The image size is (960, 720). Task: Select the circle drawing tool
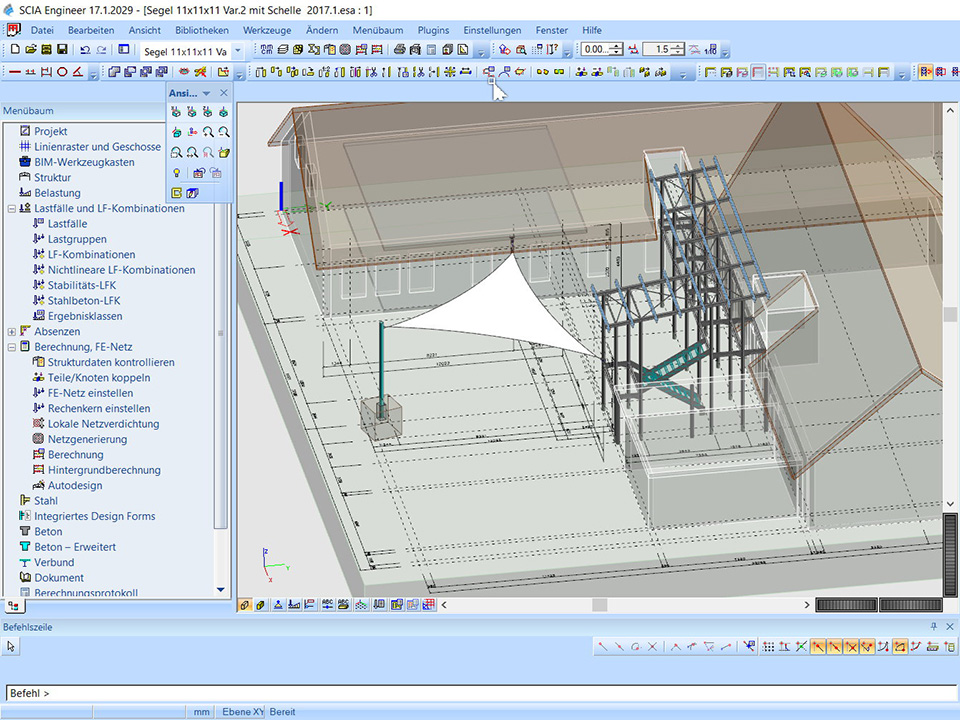point(62,72)
